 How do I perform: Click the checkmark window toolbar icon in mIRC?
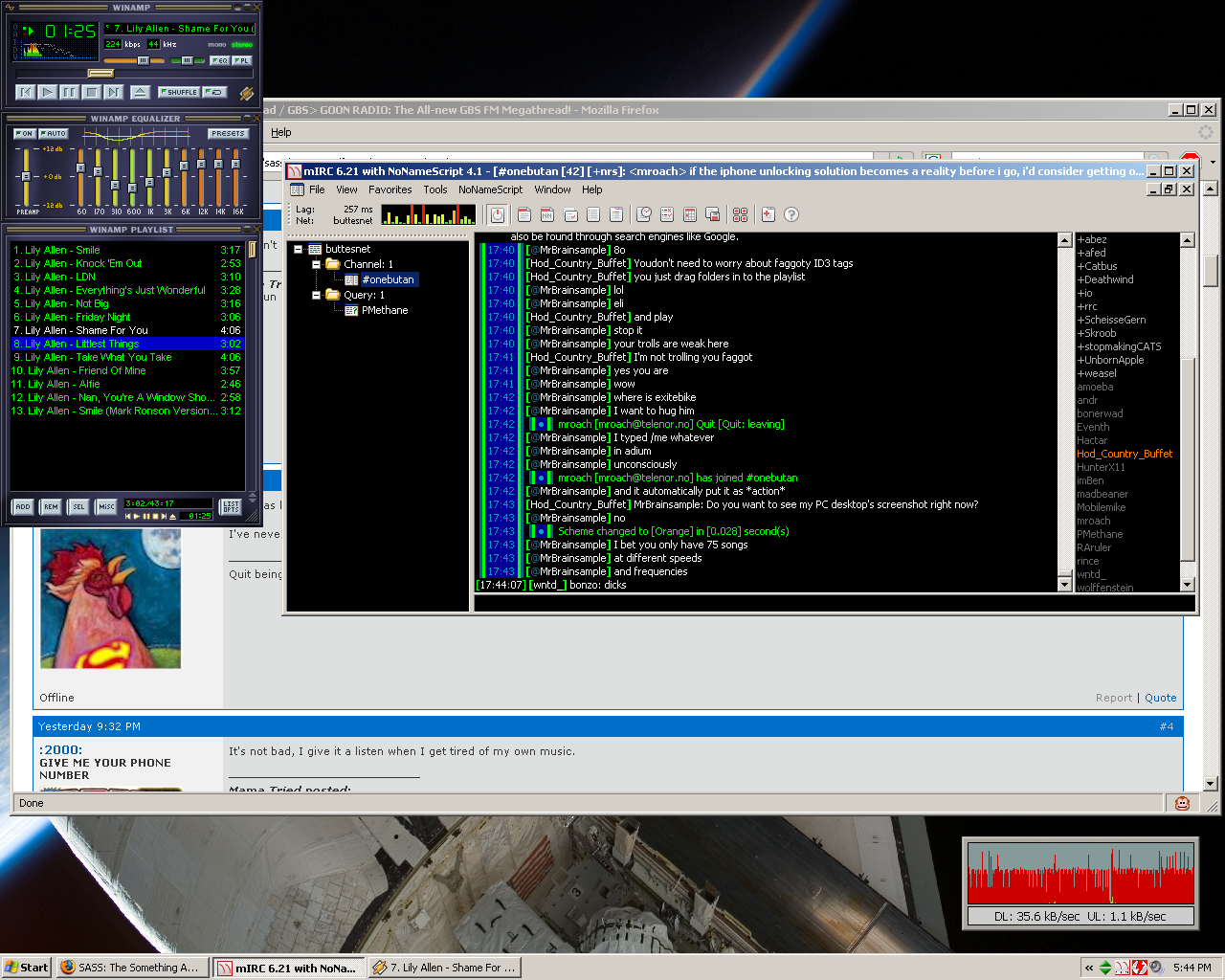click(570, 214)
